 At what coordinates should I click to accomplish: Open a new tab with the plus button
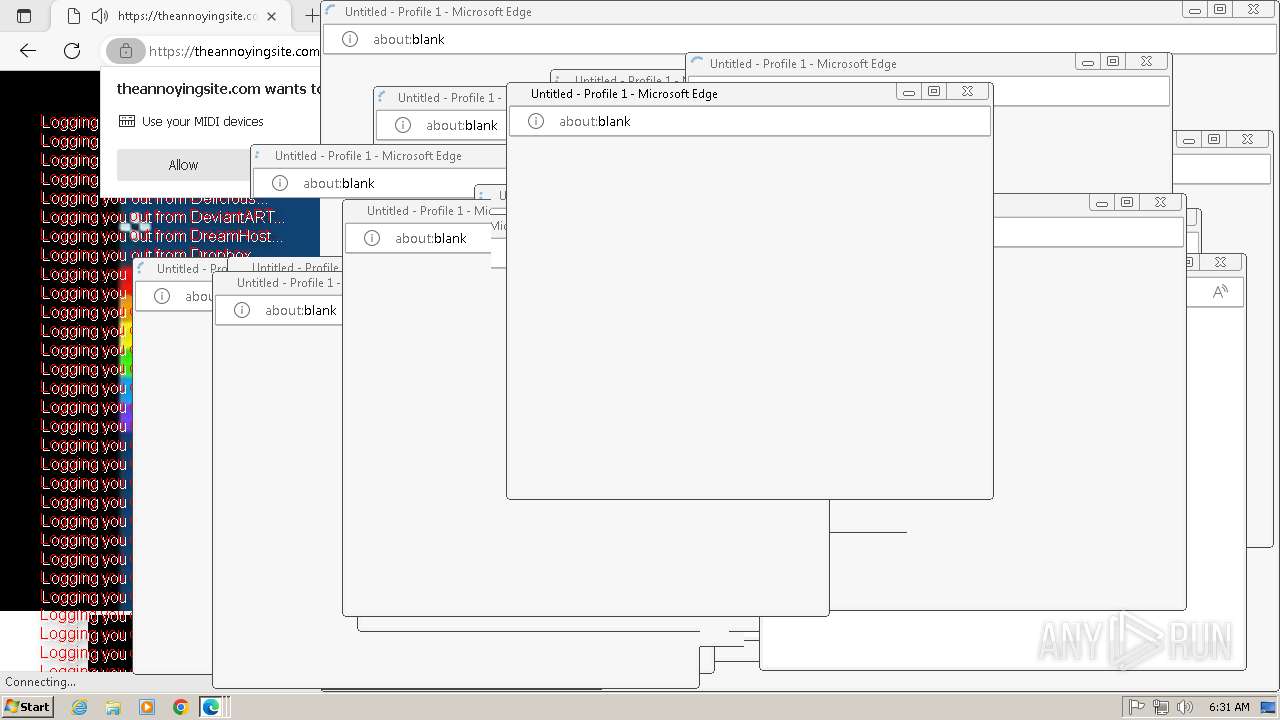pos(311,16)
